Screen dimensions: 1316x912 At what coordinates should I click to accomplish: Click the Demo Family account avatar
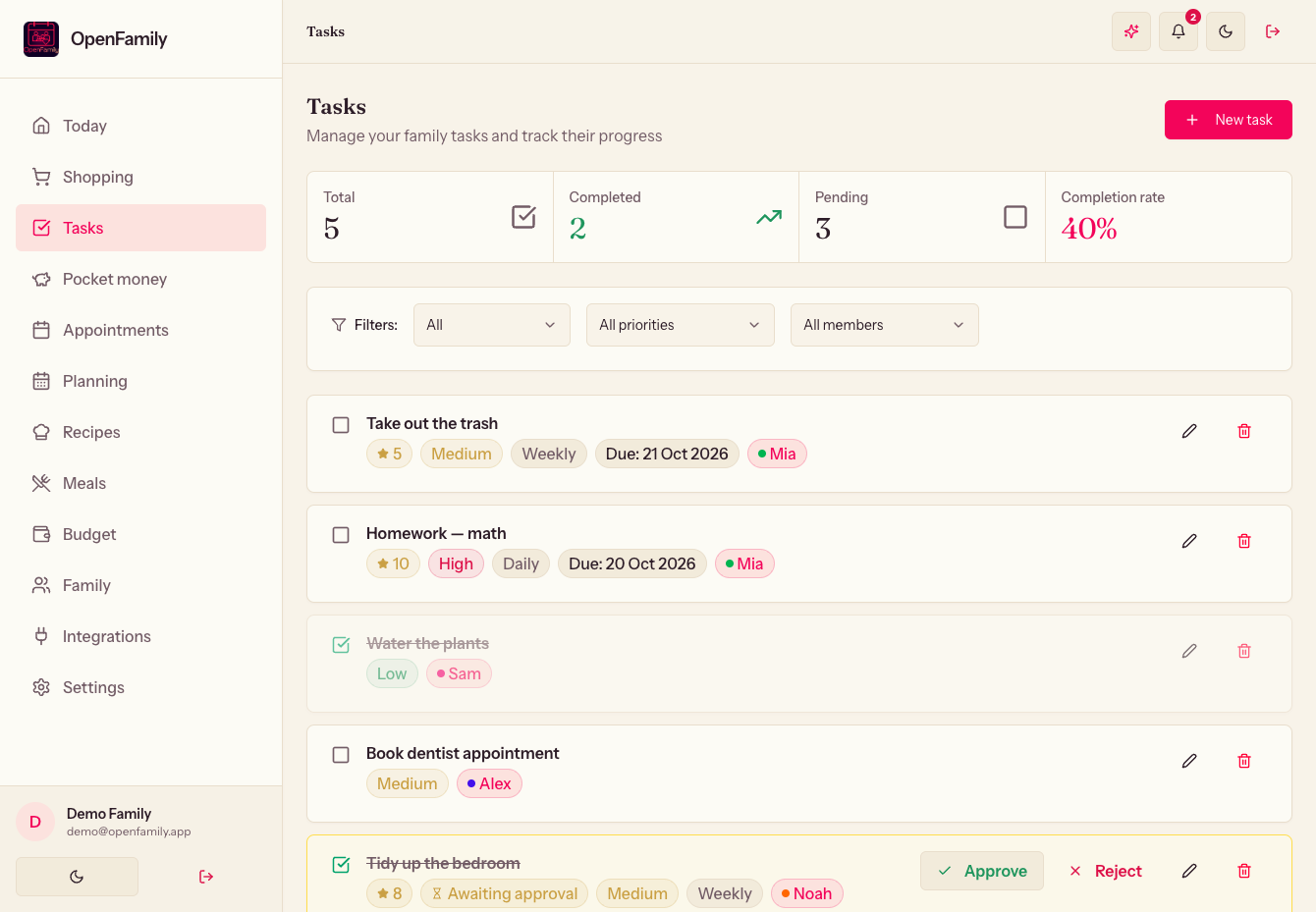[x=35, y=822]
